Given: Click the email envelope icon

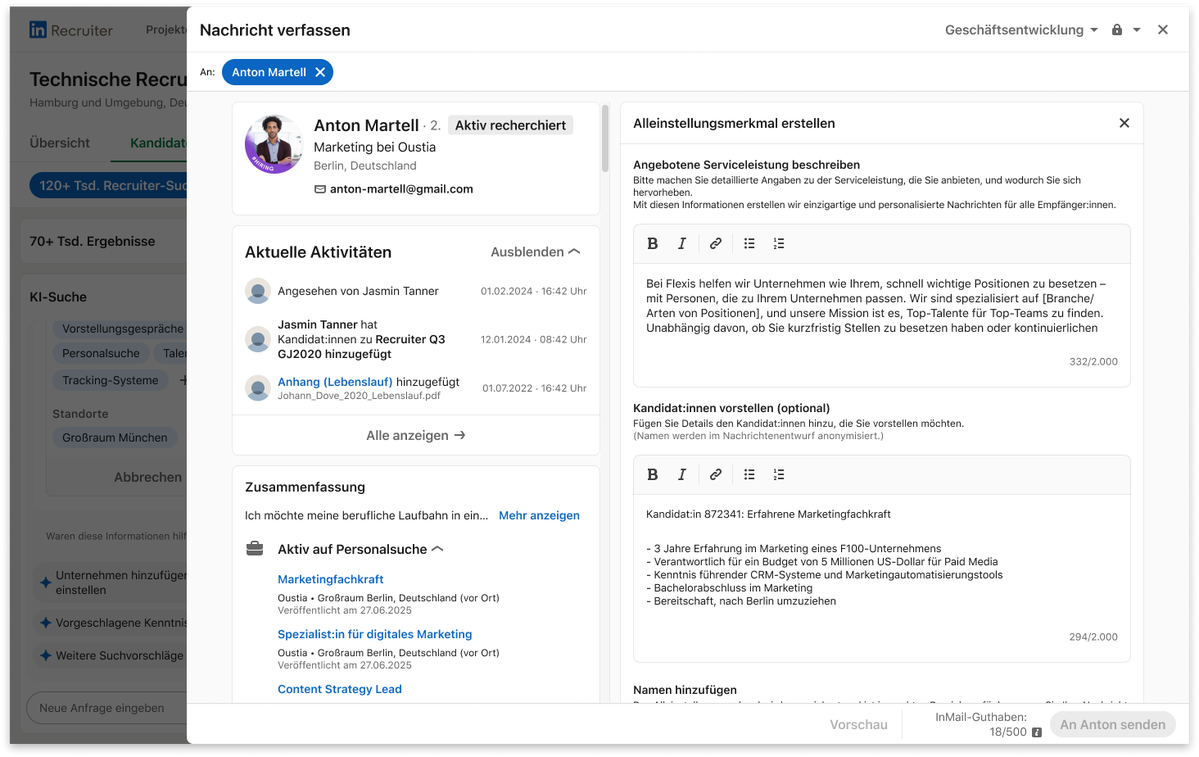Looking at the screenshot, I should 320,189.
